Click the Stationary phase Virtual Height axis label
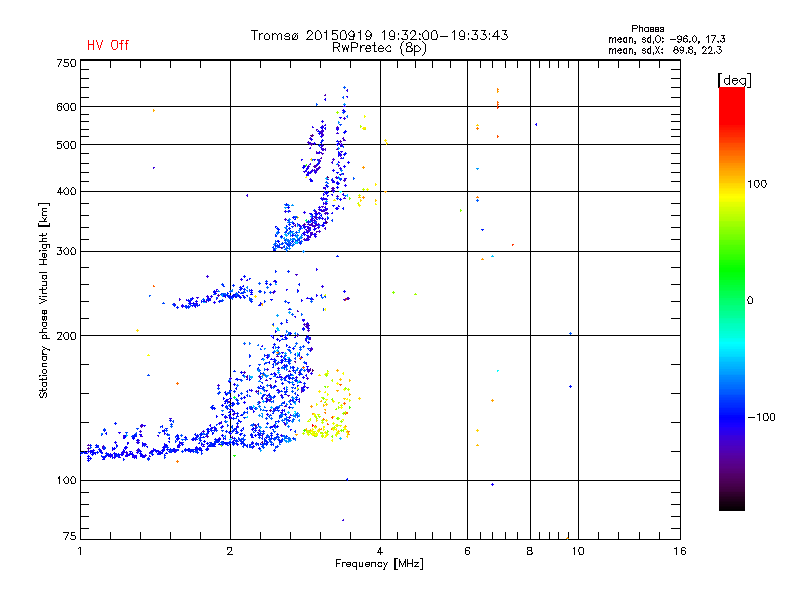The height and width of the screenshot is (600, 800). [43, 301]
